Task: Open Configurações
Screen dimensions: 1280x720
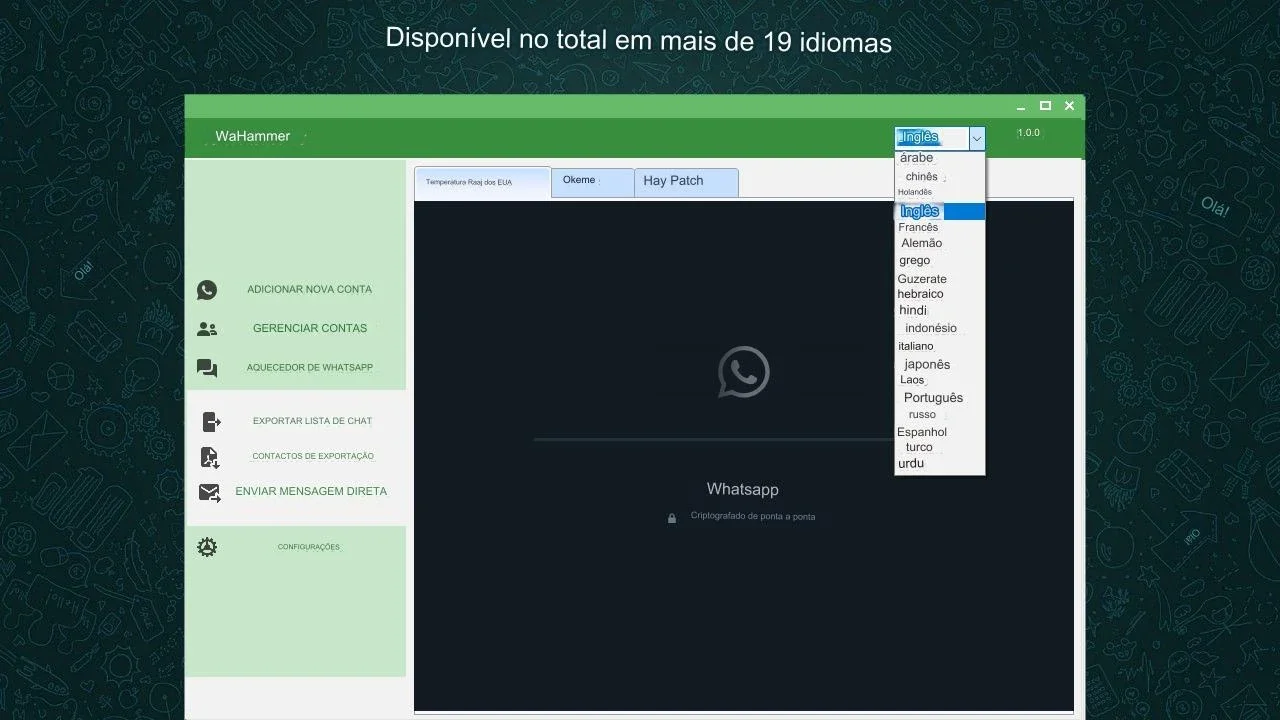Action: pos(309,547)
